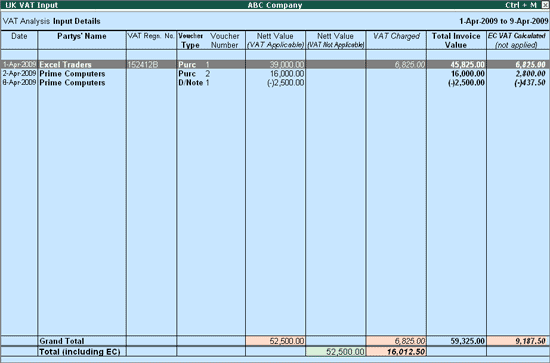Click the Voucher Type column header
This screenshot has height=363, width=550.
pyautogui.click(x=190, y=41)
